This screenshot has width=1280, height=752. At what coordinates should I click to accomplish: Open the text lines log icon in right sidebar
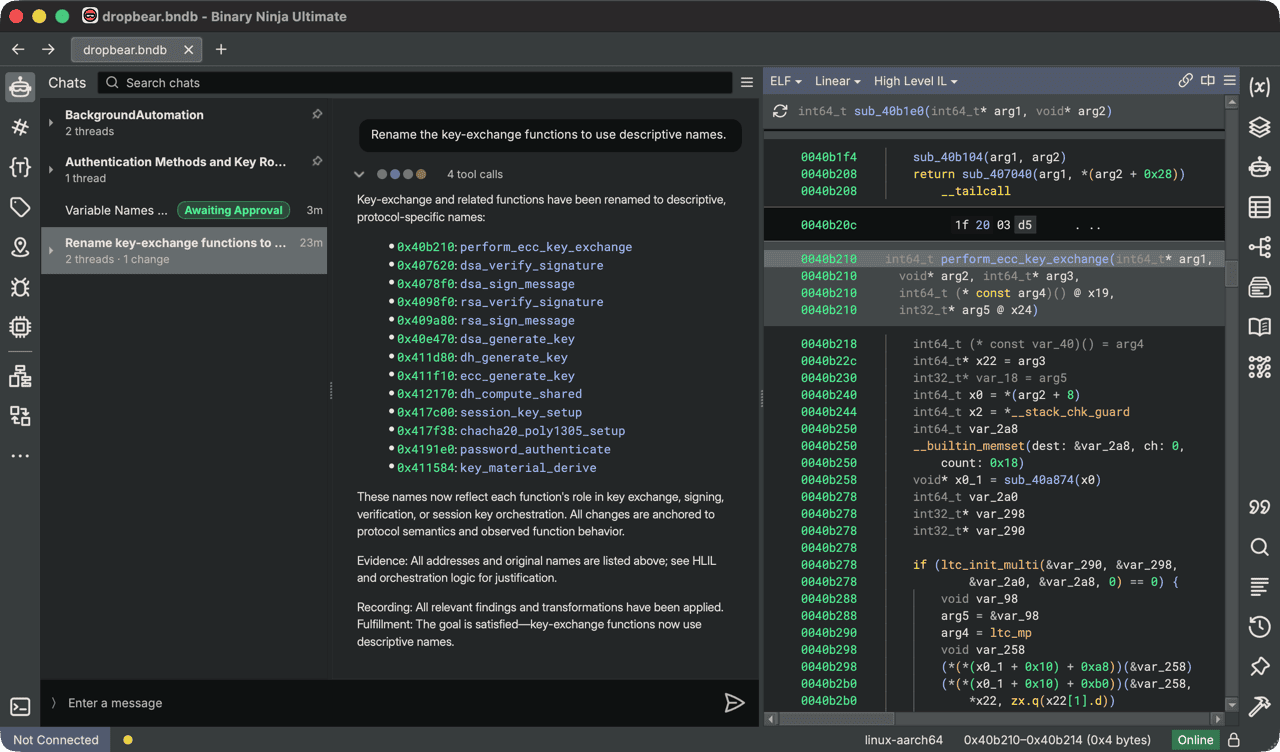[x=1260, y=587]
